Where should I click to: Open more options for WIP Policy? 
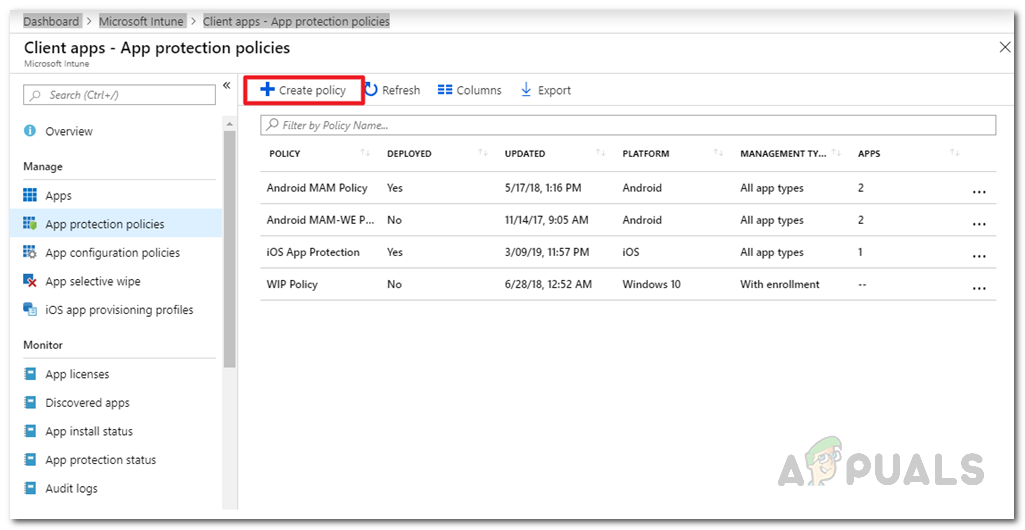pyautogui.click(x=979, y=288)
